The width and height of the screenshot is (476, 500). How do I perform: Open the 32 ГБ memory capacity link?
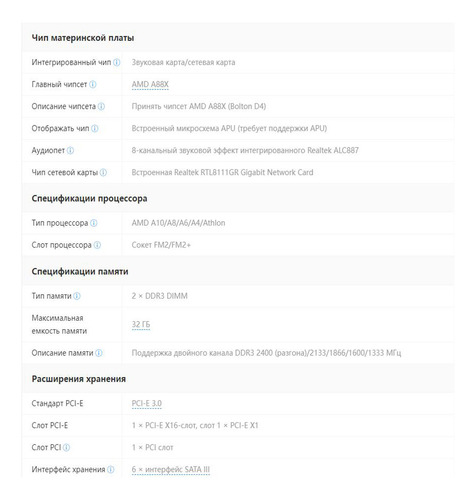[141, 324]
